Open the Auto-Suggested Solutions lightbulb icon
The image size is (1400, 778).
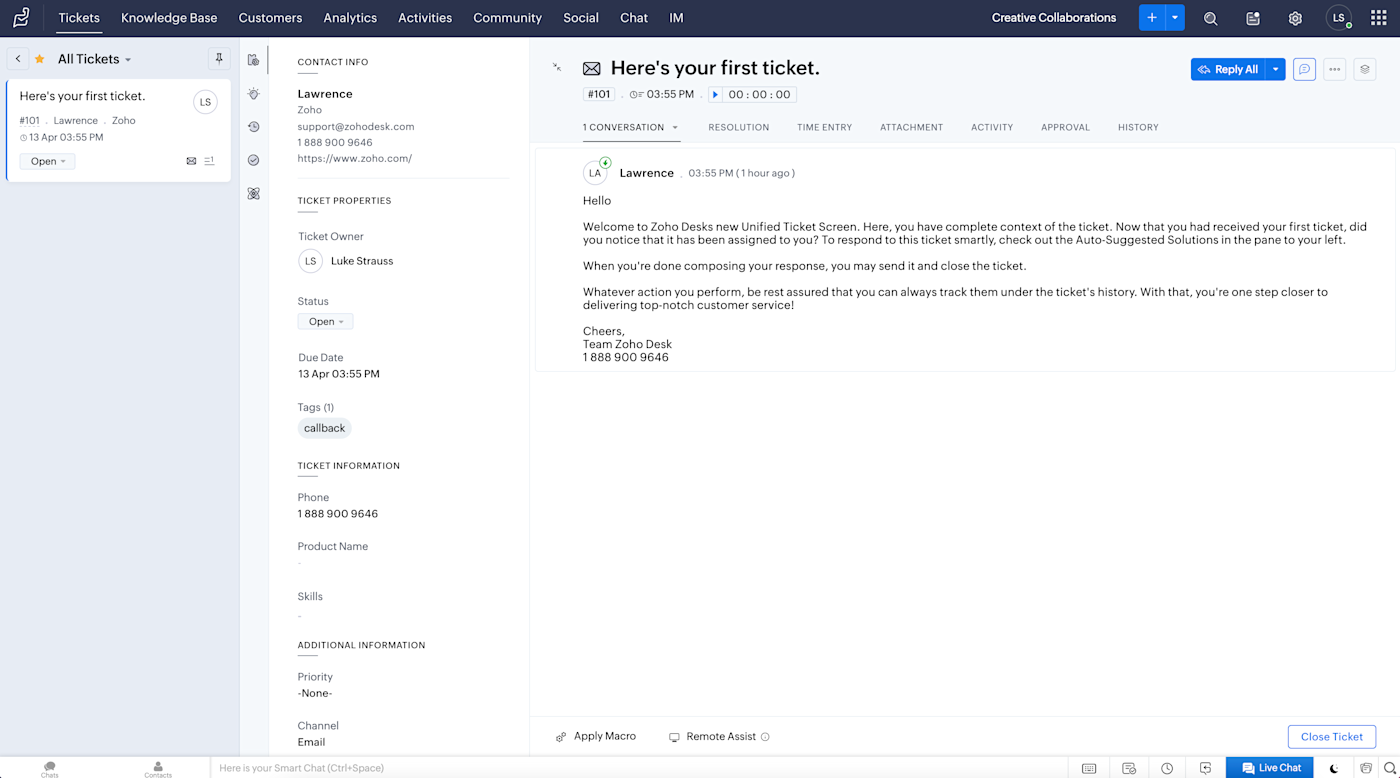253,94
